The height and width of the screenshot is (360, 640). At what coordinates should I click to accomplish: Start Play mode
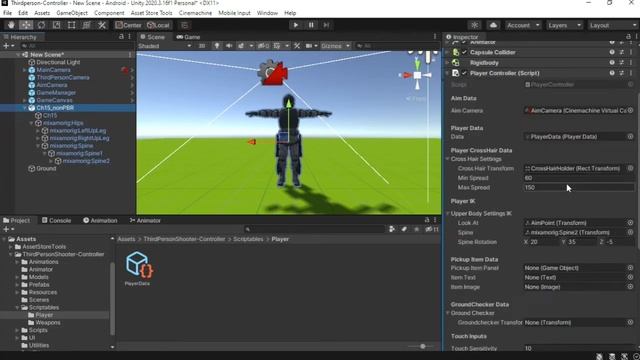[296, 25]
